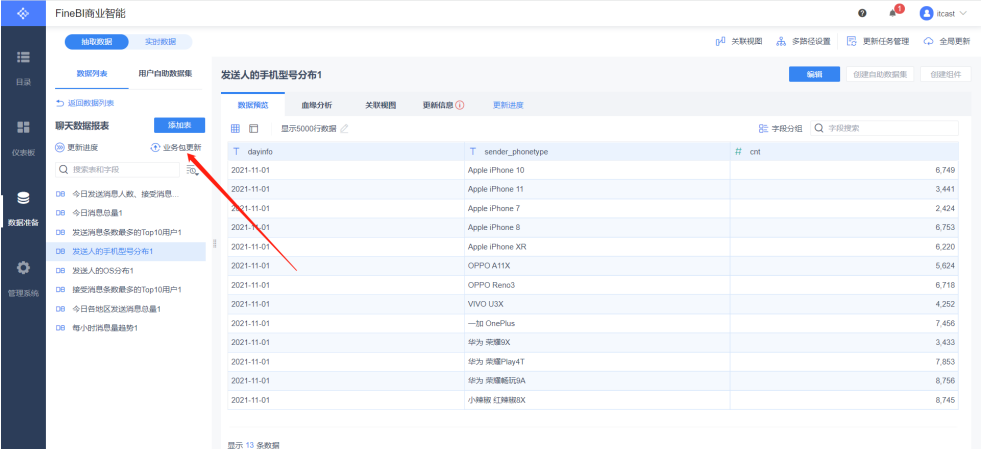Expand the itcast user dropdown chevron
982x449 pixels.
coord(963,13)
